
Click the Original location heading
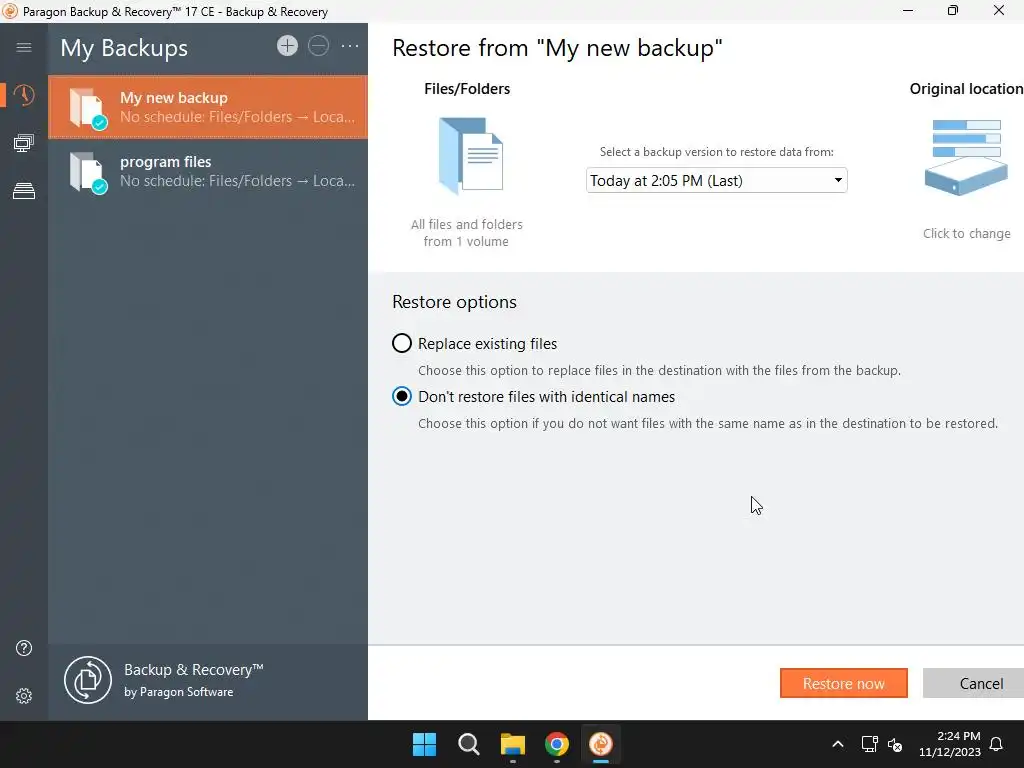tap(967, 89)
